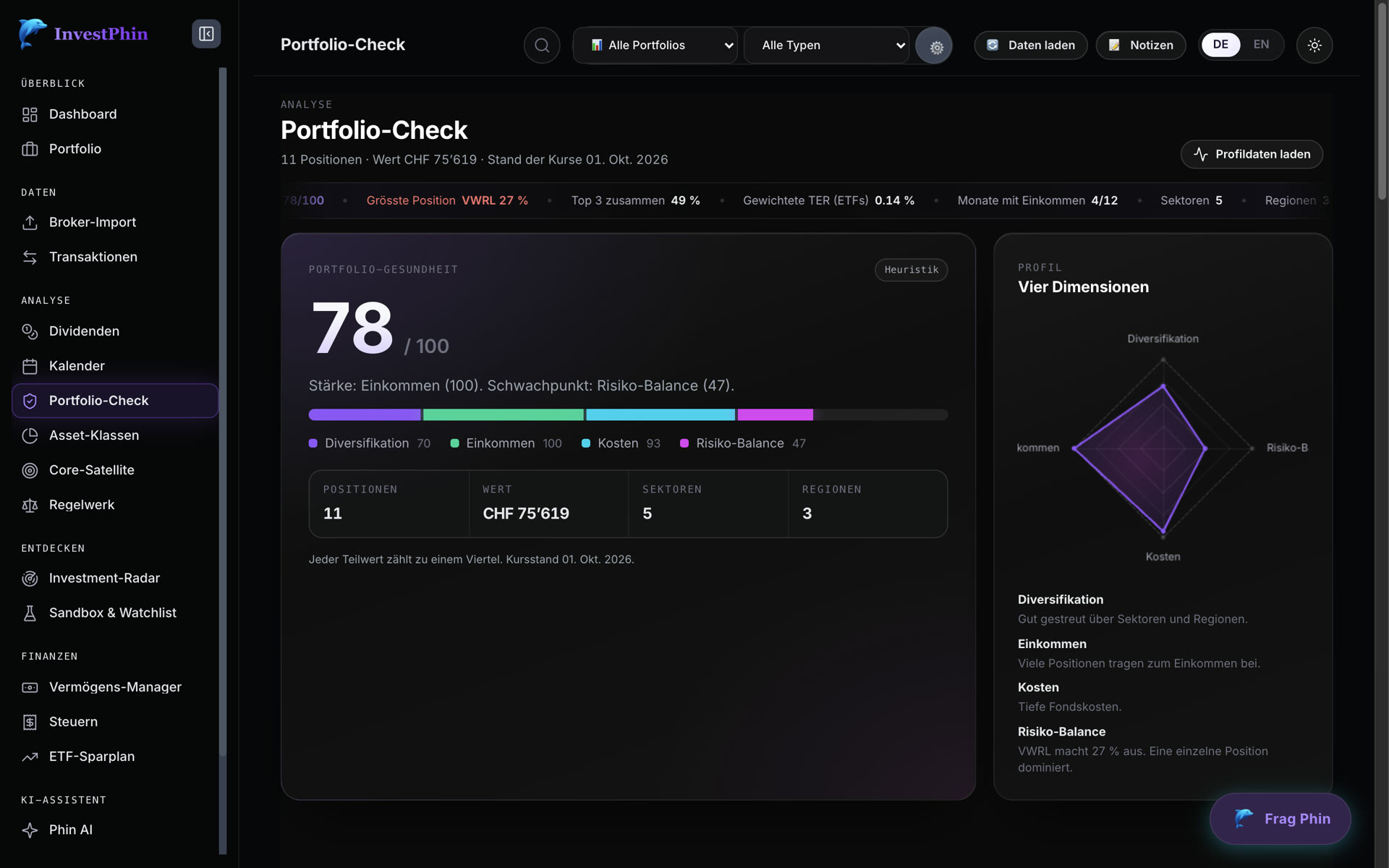The width and height of the screenshot is (1389, 868).
Task: Select DE language option
Action: point(1220,45)
